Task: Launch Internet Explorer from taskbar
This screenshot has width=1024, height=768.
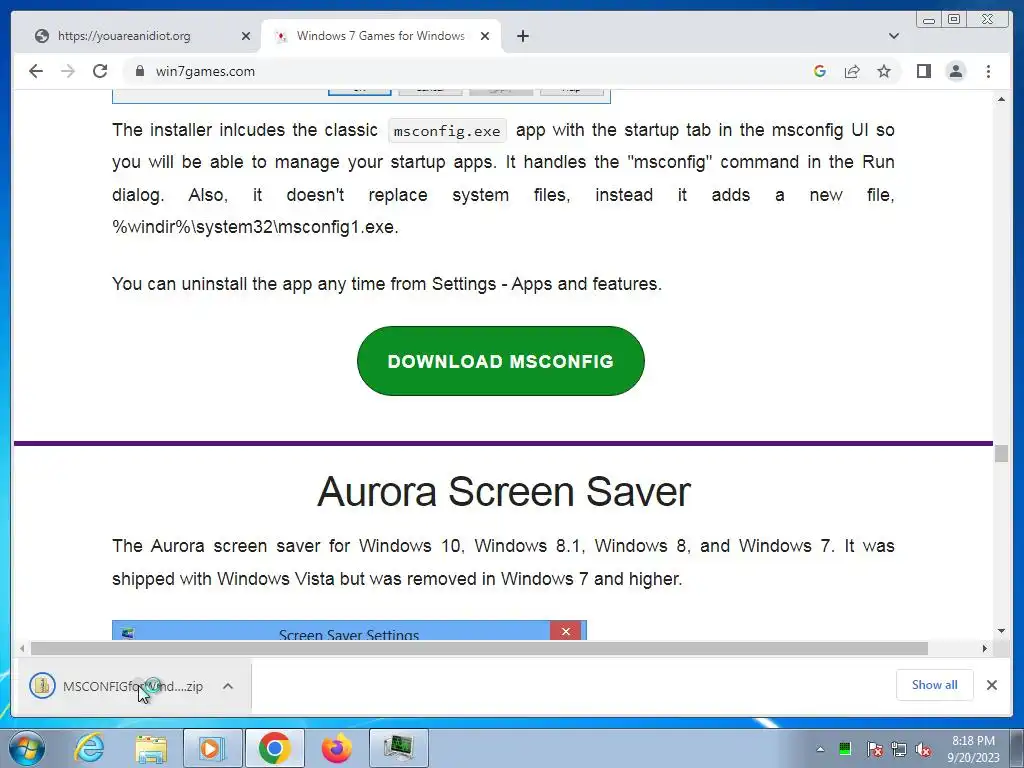Action: click(x=89, y=748)
